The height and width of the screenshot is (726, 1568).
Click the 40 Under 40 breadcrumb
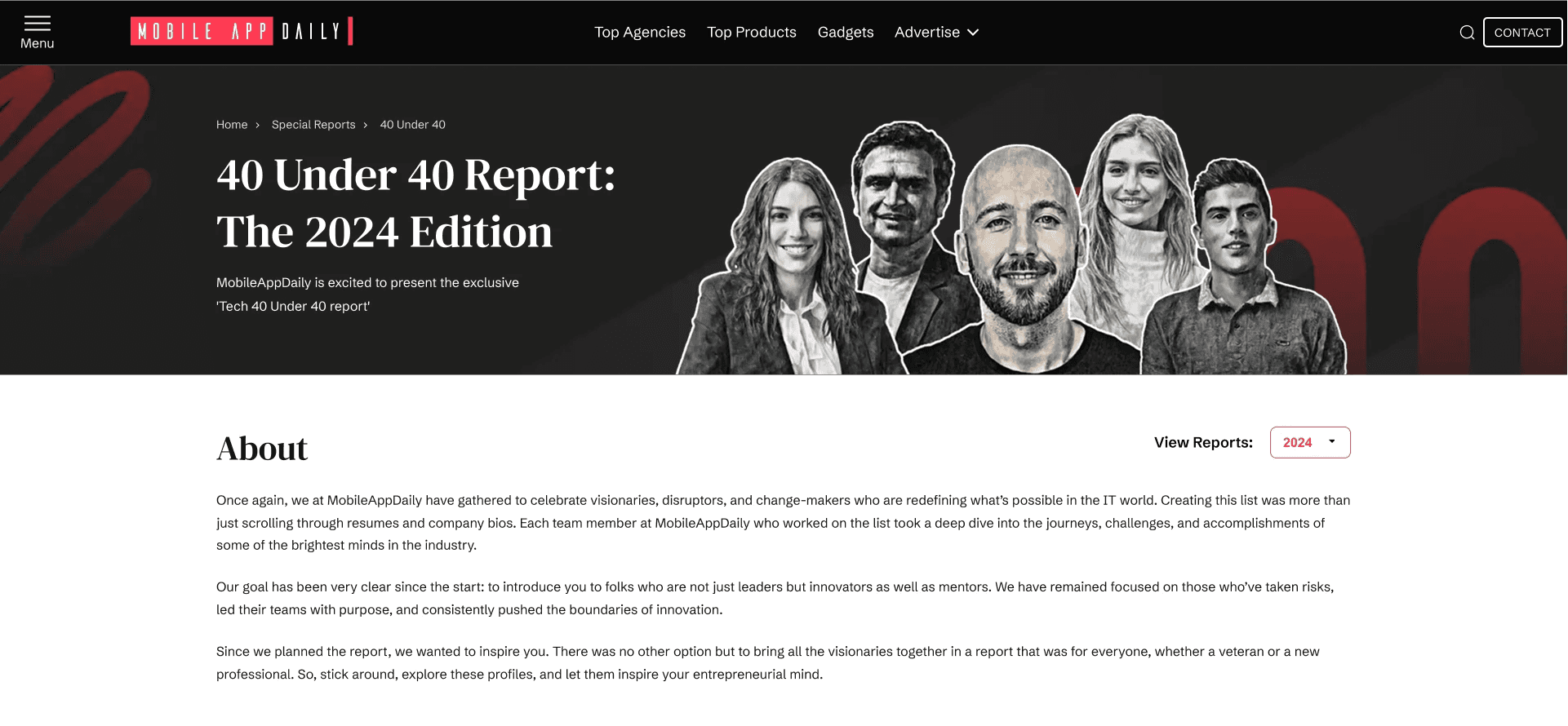coord(413,125)
